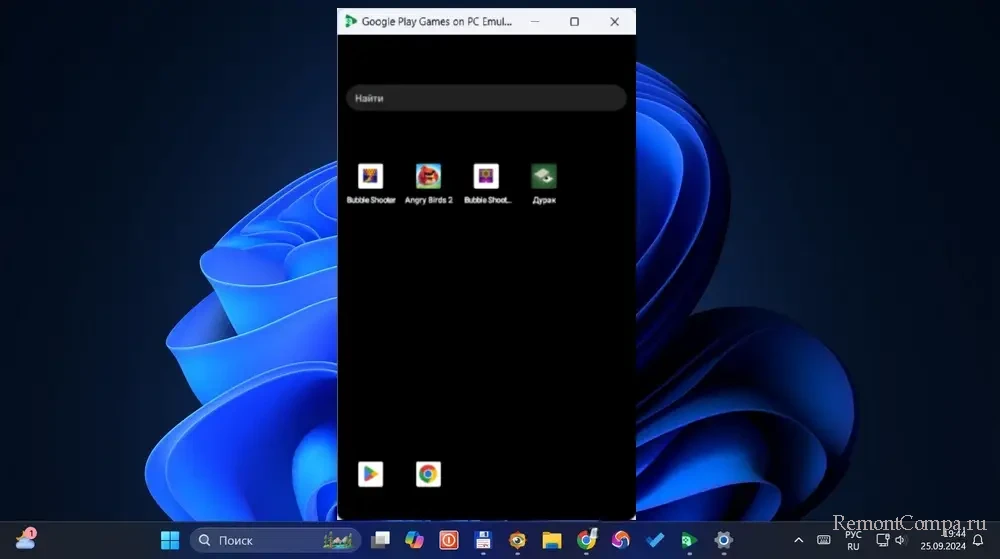Open Google Play Store in the emulator dock
Screen dimensions: 1000x559
[371, 474]
